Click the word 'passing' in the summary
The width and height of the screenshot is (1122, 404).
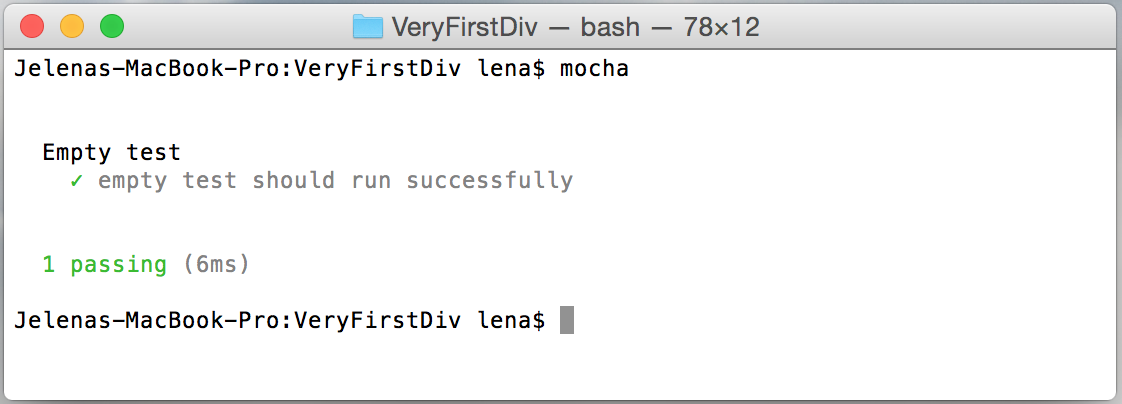(118, 265)
